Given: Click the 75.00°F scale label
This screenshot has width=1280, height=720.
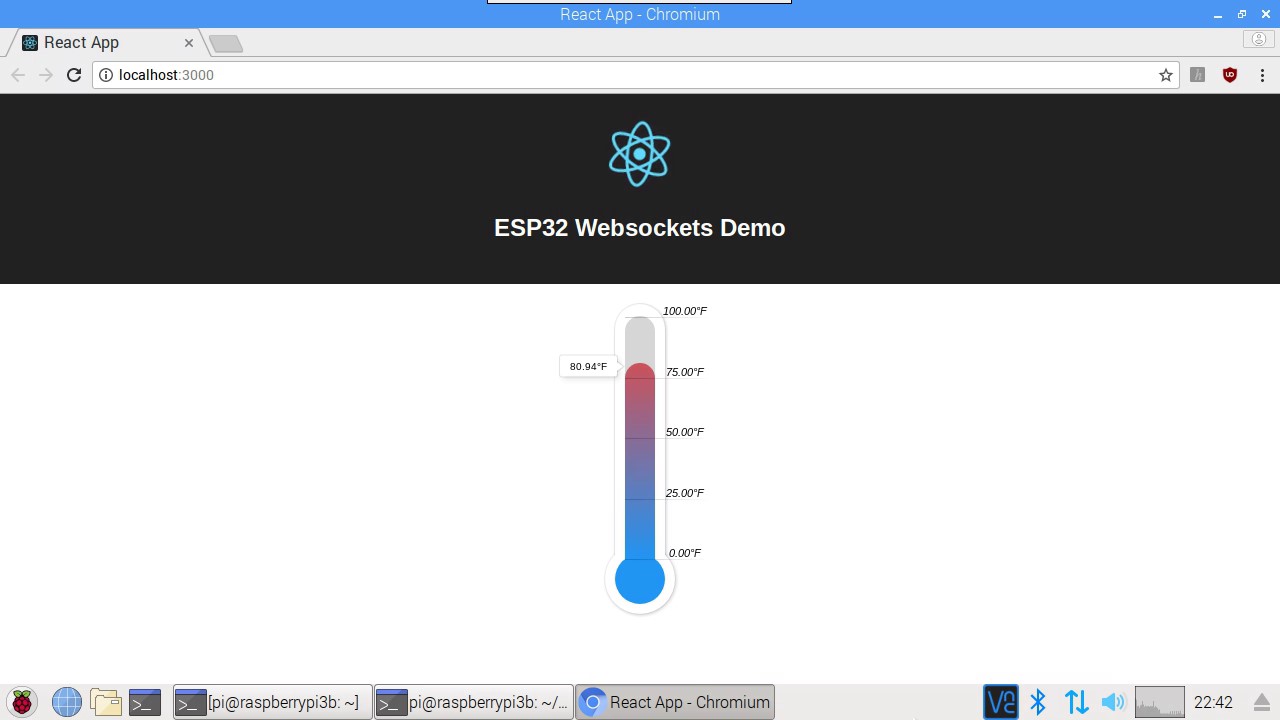Looking at the screenshot, I should (685, 372).
